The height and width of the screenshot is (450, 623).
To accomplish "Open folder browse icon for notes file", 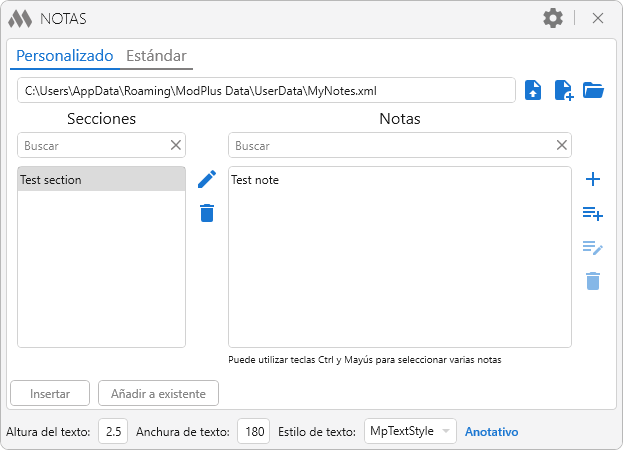I will click(x=593, y=90).
